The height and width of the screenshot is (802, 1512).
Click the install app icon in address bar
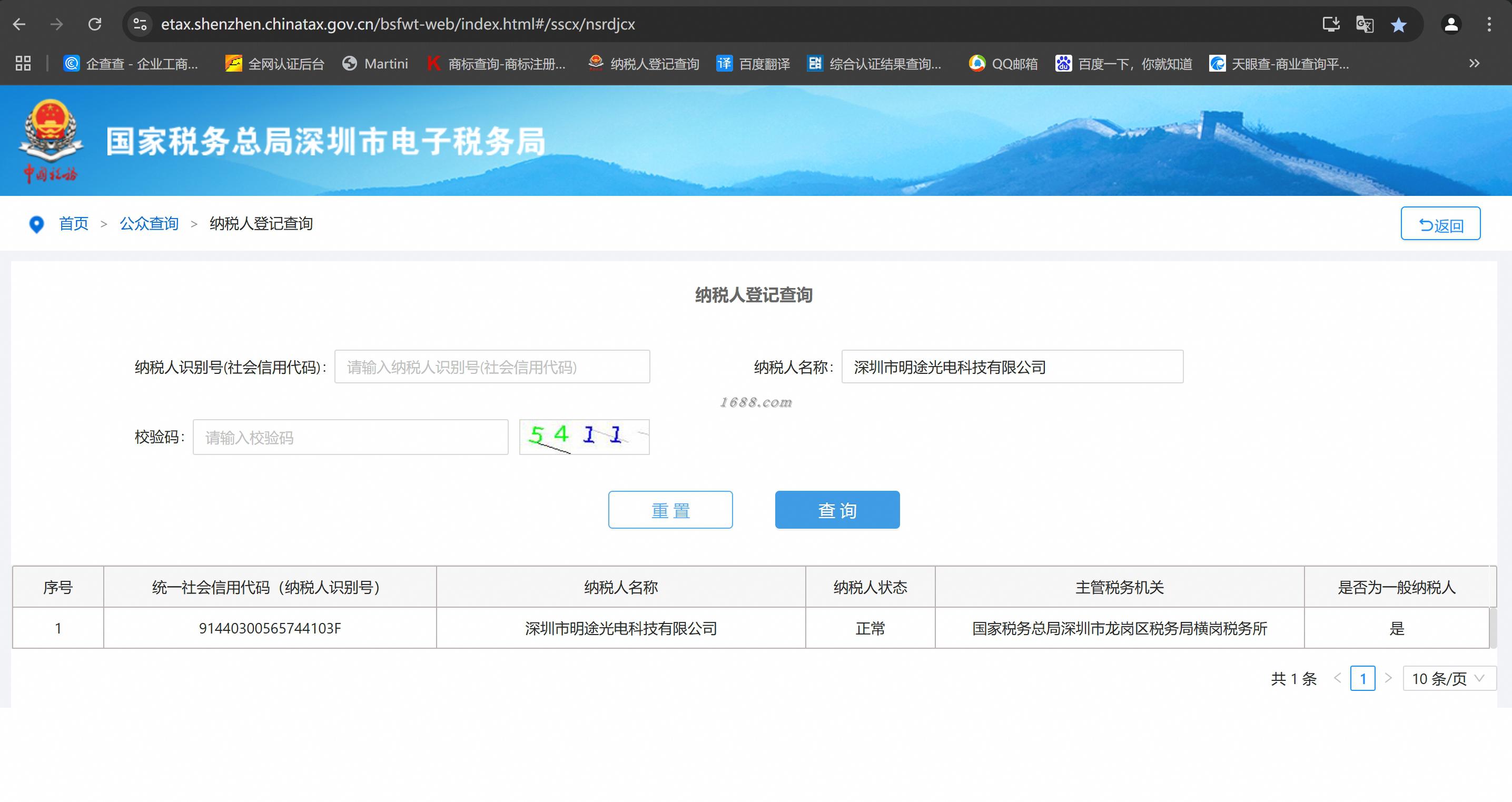coord(1331,25)
